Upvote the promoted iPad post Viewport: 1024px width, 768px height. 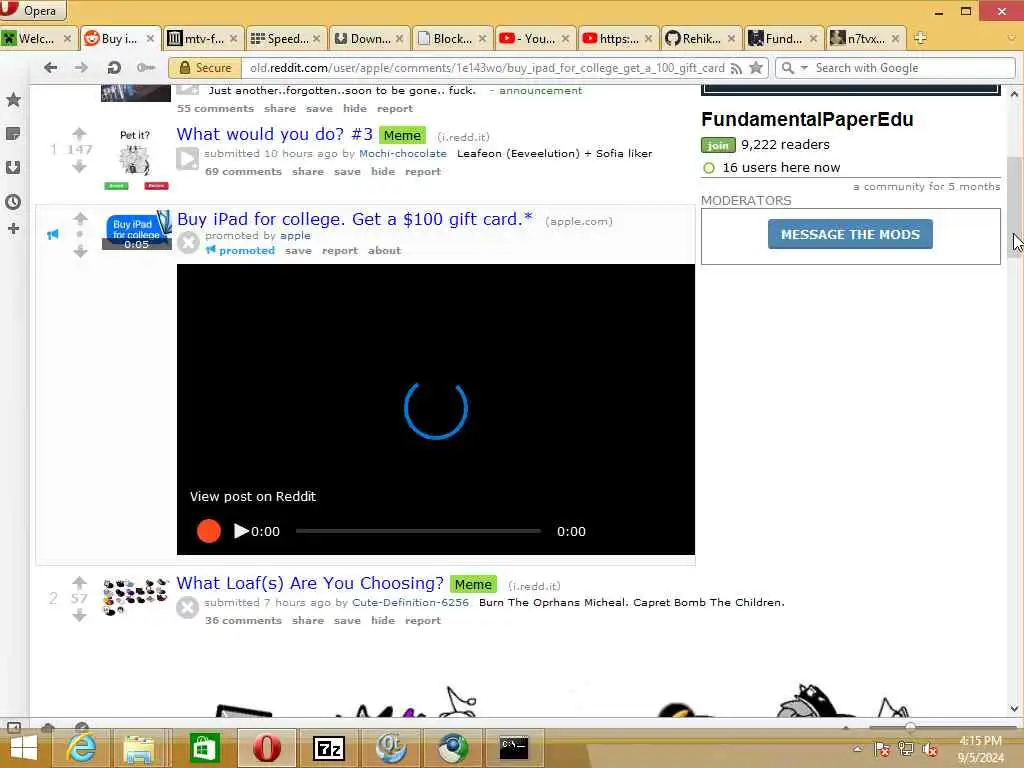tap(80, 218)
